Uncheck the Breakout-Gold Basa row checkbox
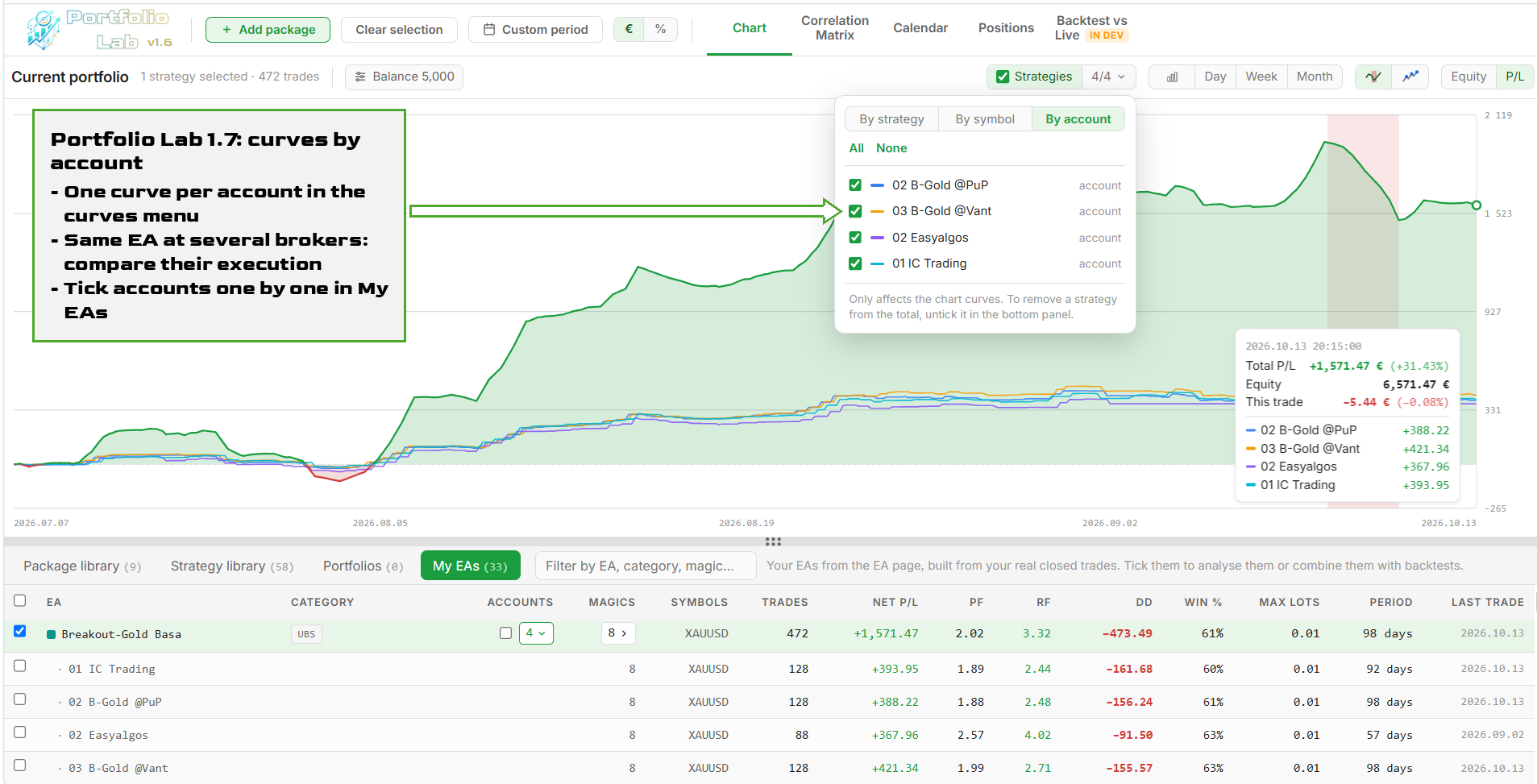Image resolution: width=1537 pixels, height=784 pixels. 20,632
